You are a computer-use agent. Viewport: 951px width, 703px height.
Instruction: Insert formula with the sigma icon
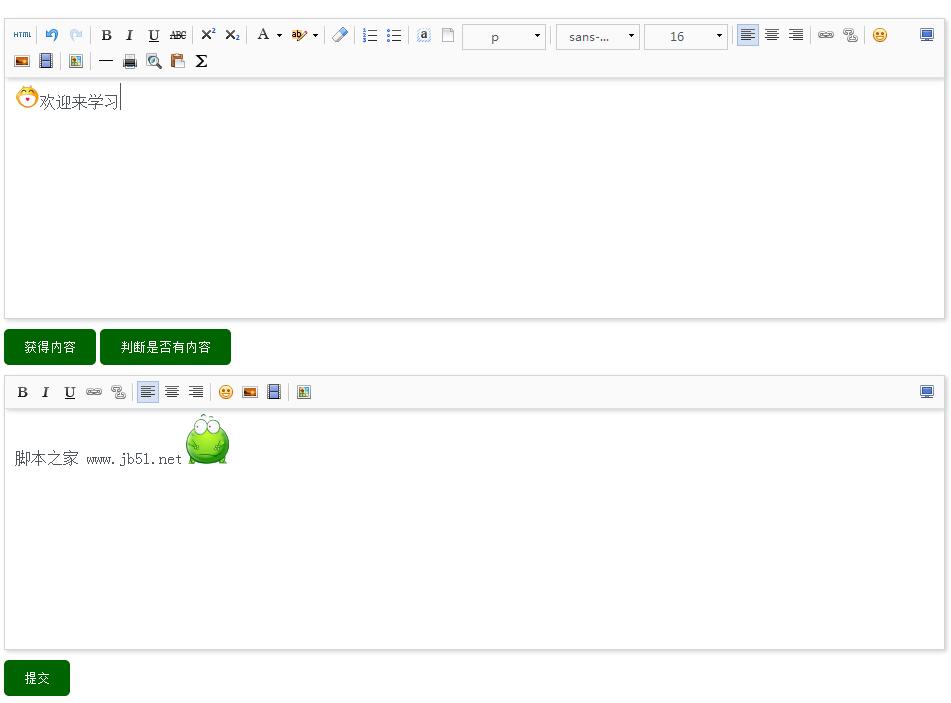coord(202,61)
